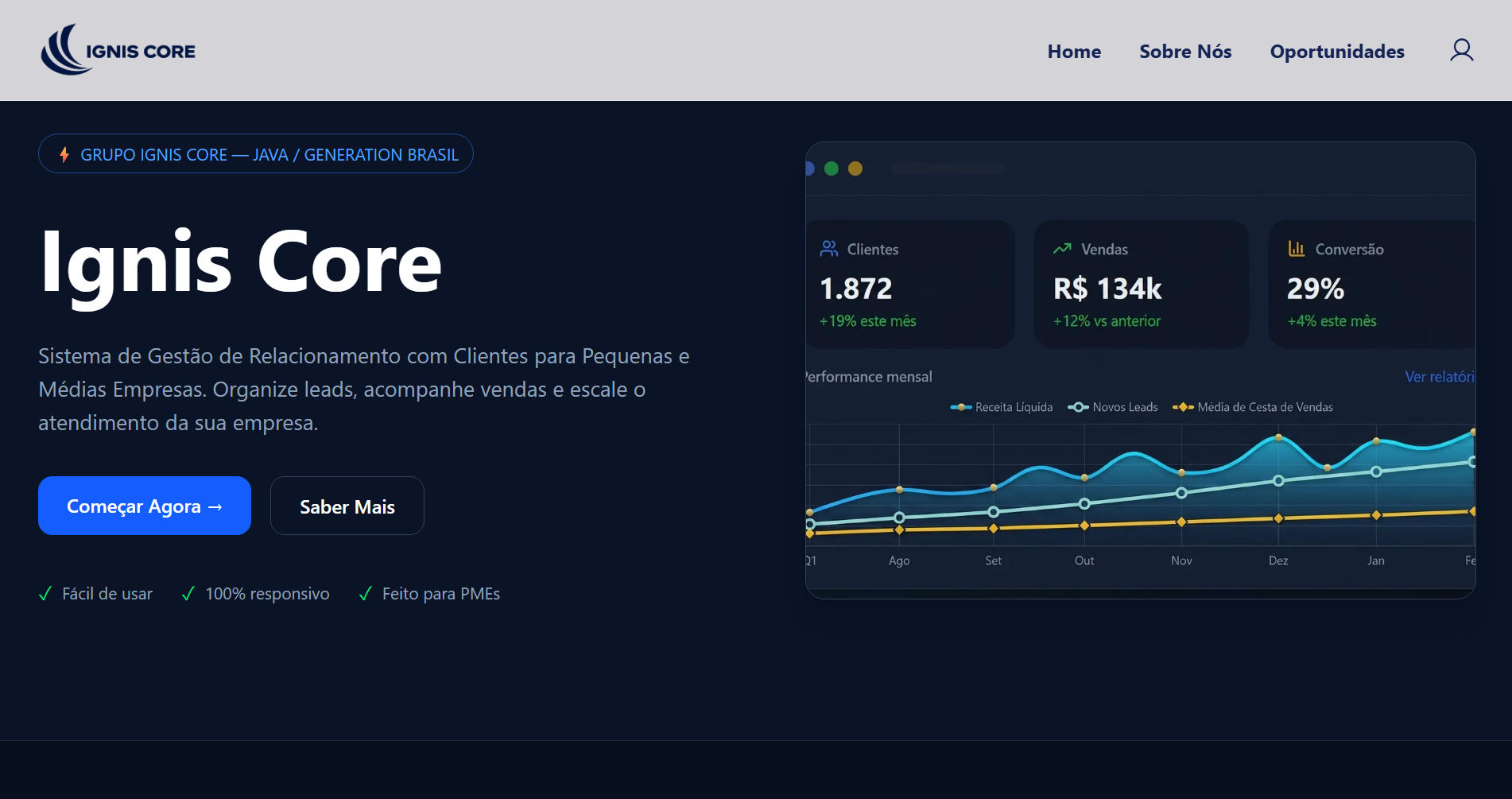Click the Conversão bar chart icon

(1297, 249)
